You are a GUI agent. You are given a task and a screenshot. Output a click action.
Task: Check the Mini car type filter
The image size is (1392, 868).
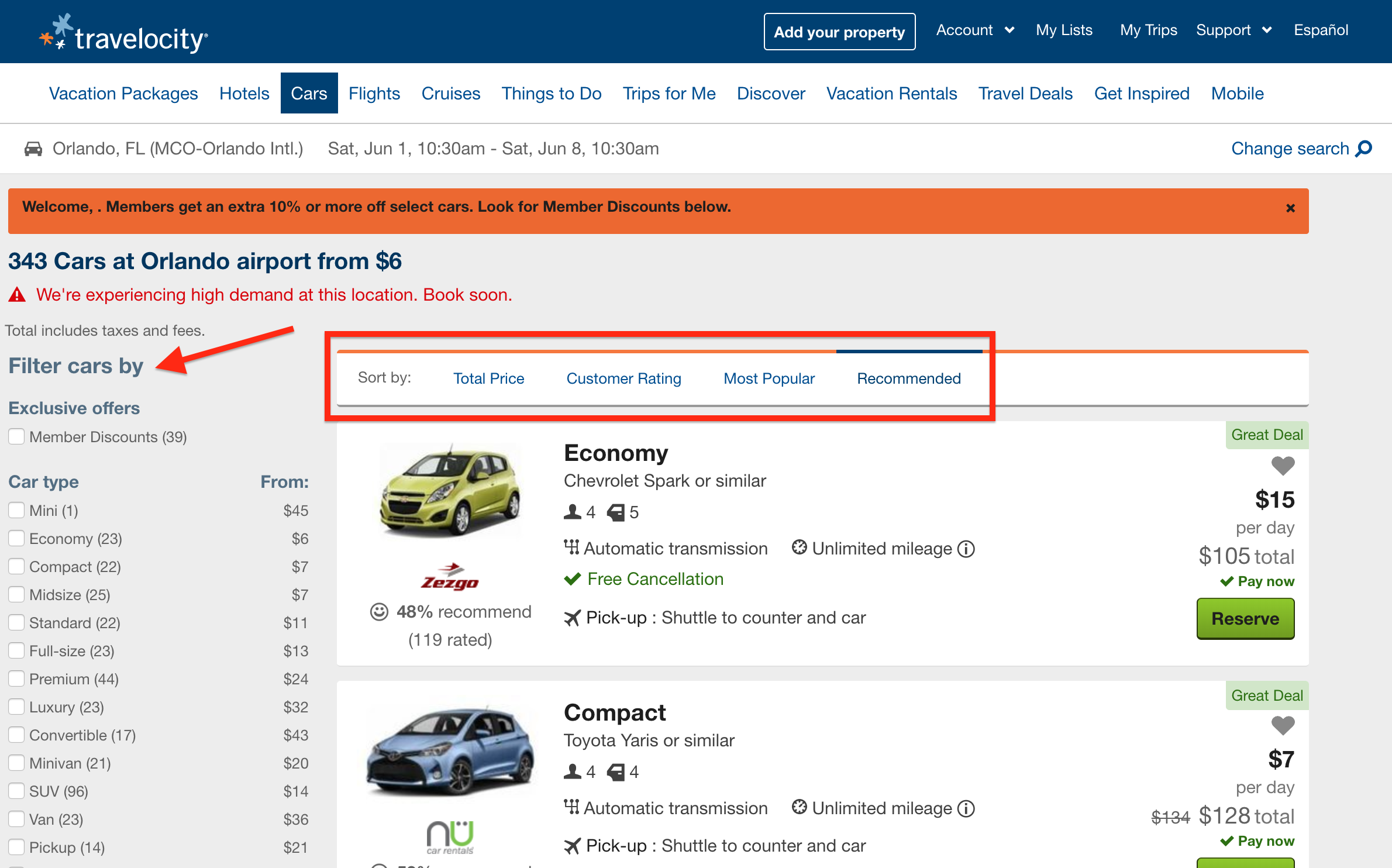tap(16, 510)
